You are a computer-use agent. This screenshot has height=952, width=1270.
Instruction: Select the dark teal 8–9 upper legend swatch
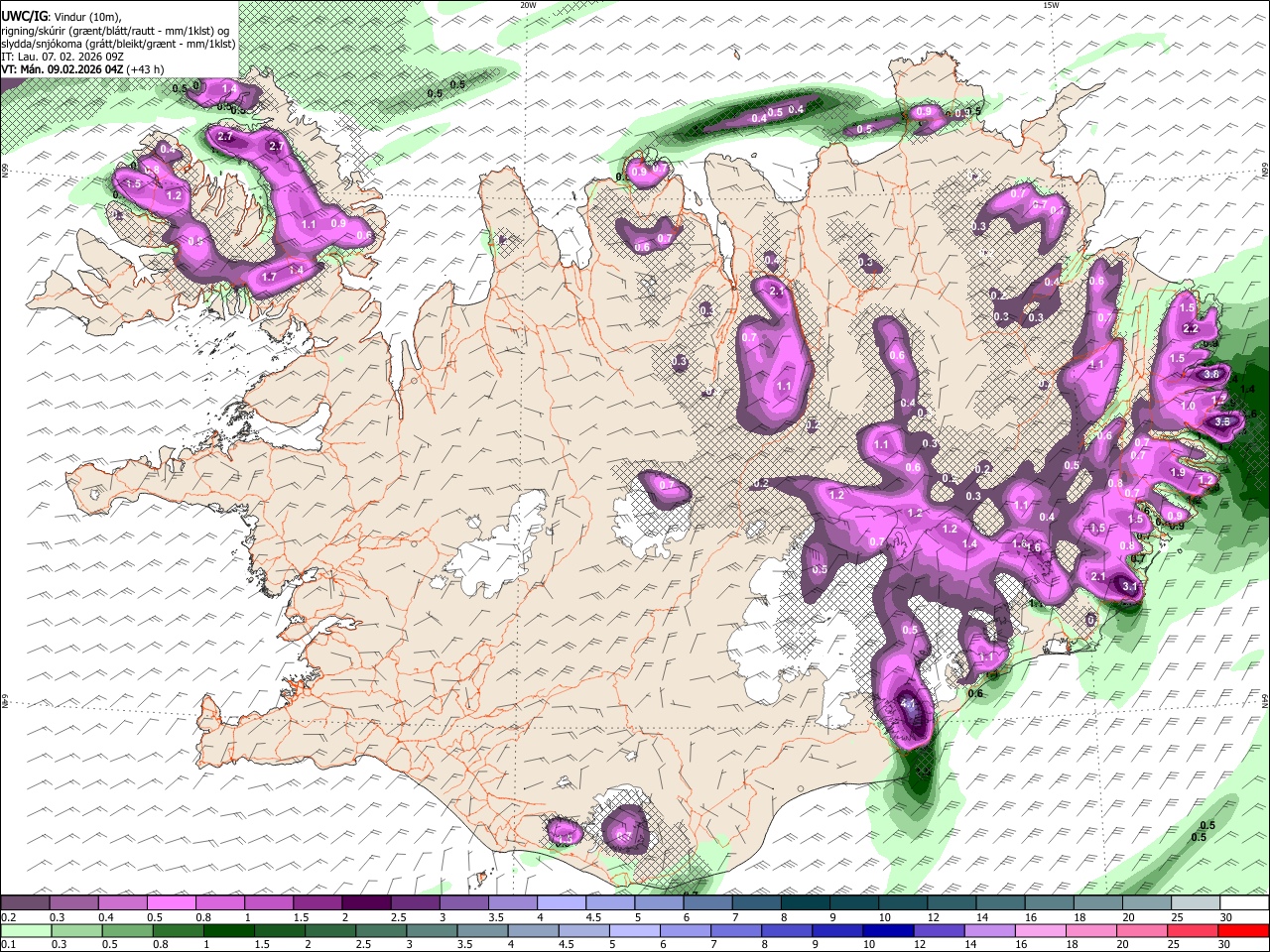(x=808, y=904)
